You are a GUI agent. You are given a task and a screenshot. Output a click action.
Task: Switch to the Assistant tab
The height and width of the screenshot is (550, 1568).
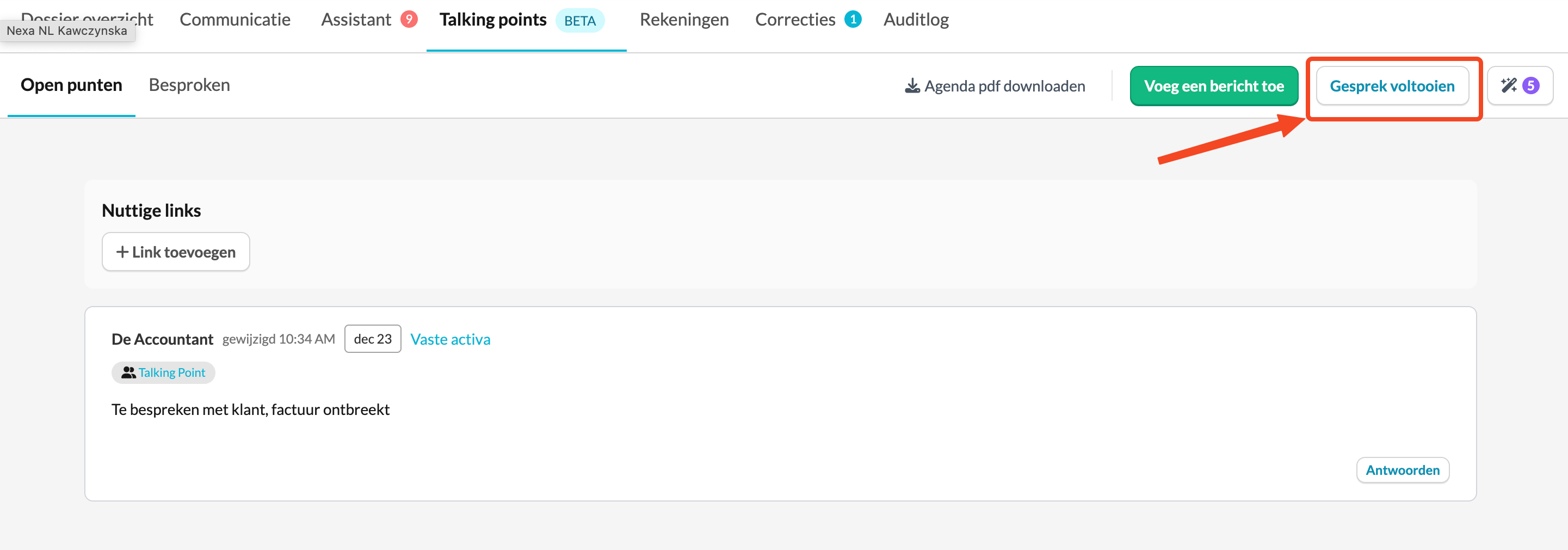click(356, 20)
